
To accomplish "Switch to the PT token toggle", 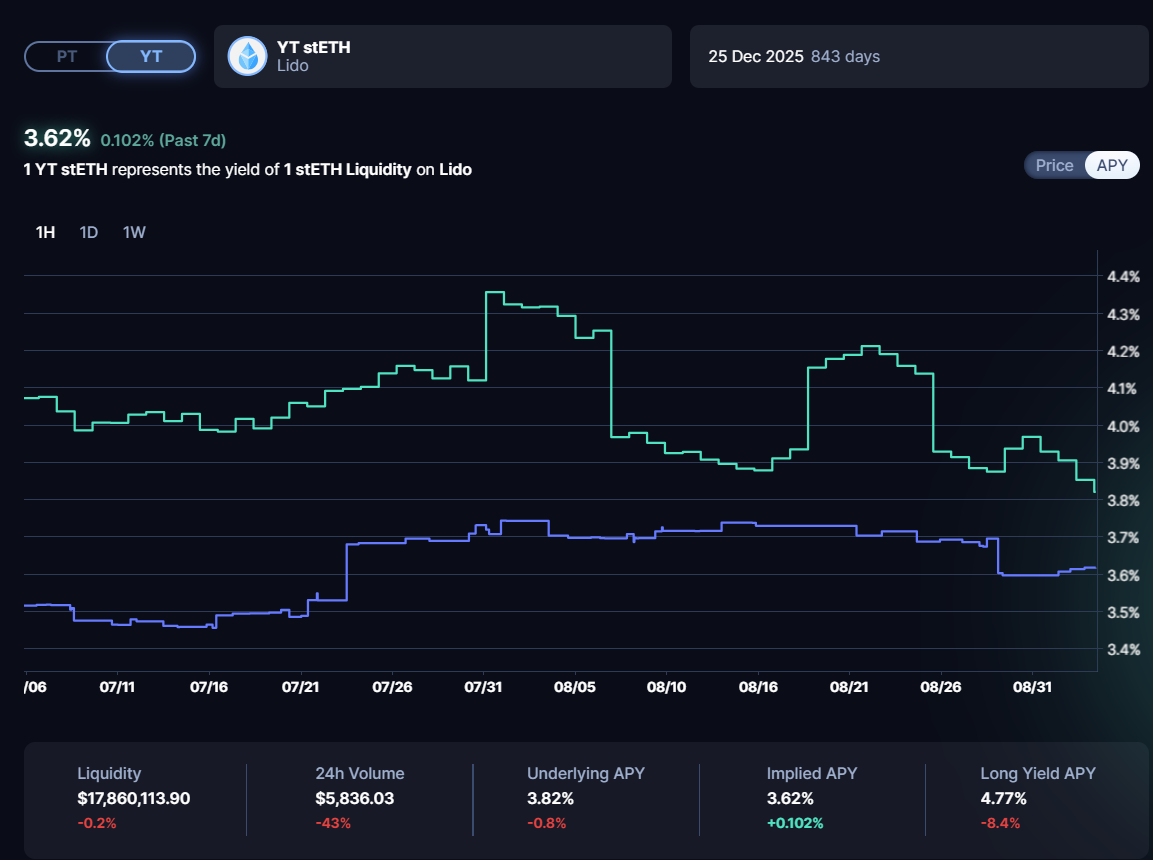I will pos(67,56).
